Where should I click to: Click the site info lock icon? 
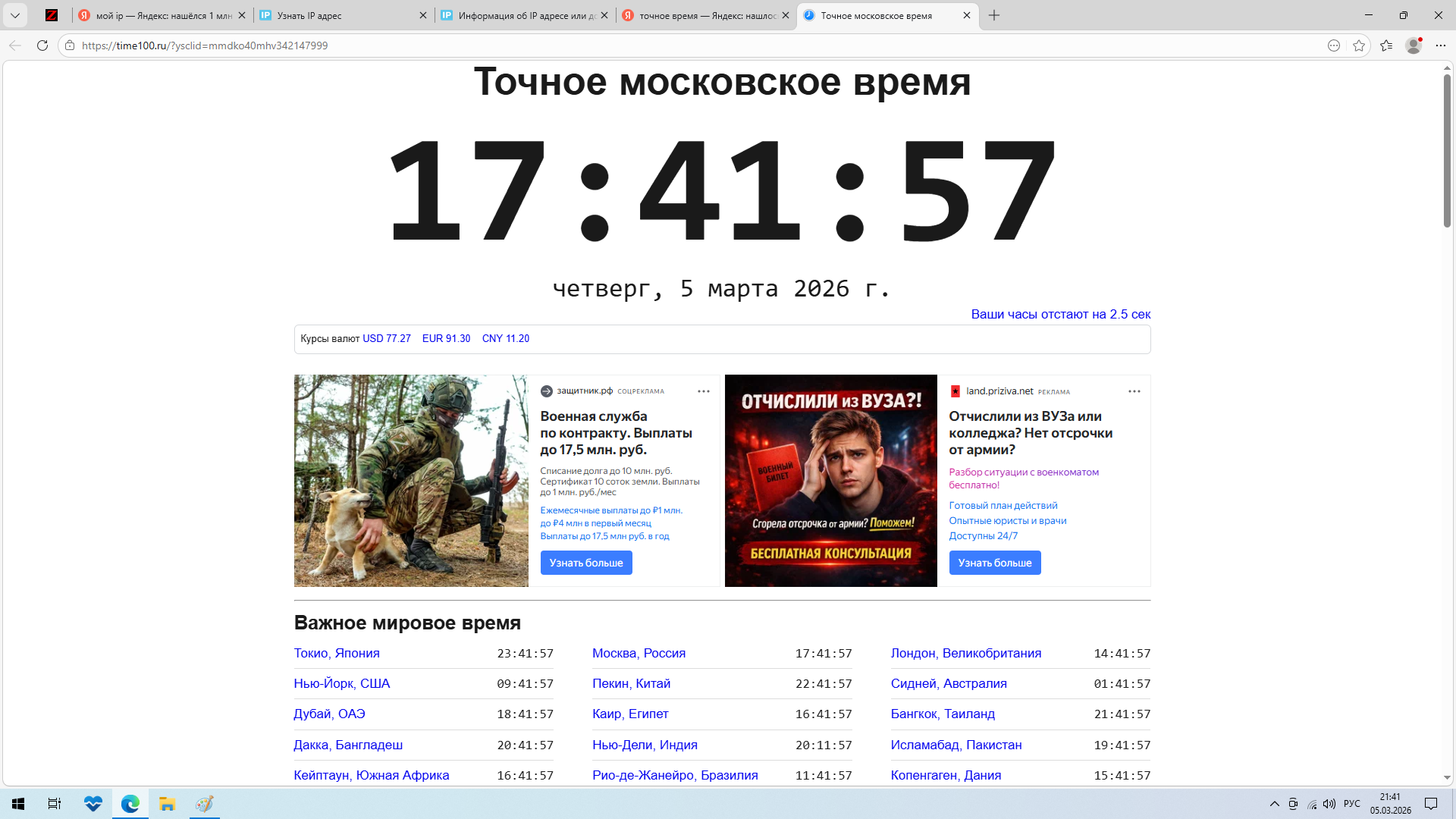click(70, 45)
